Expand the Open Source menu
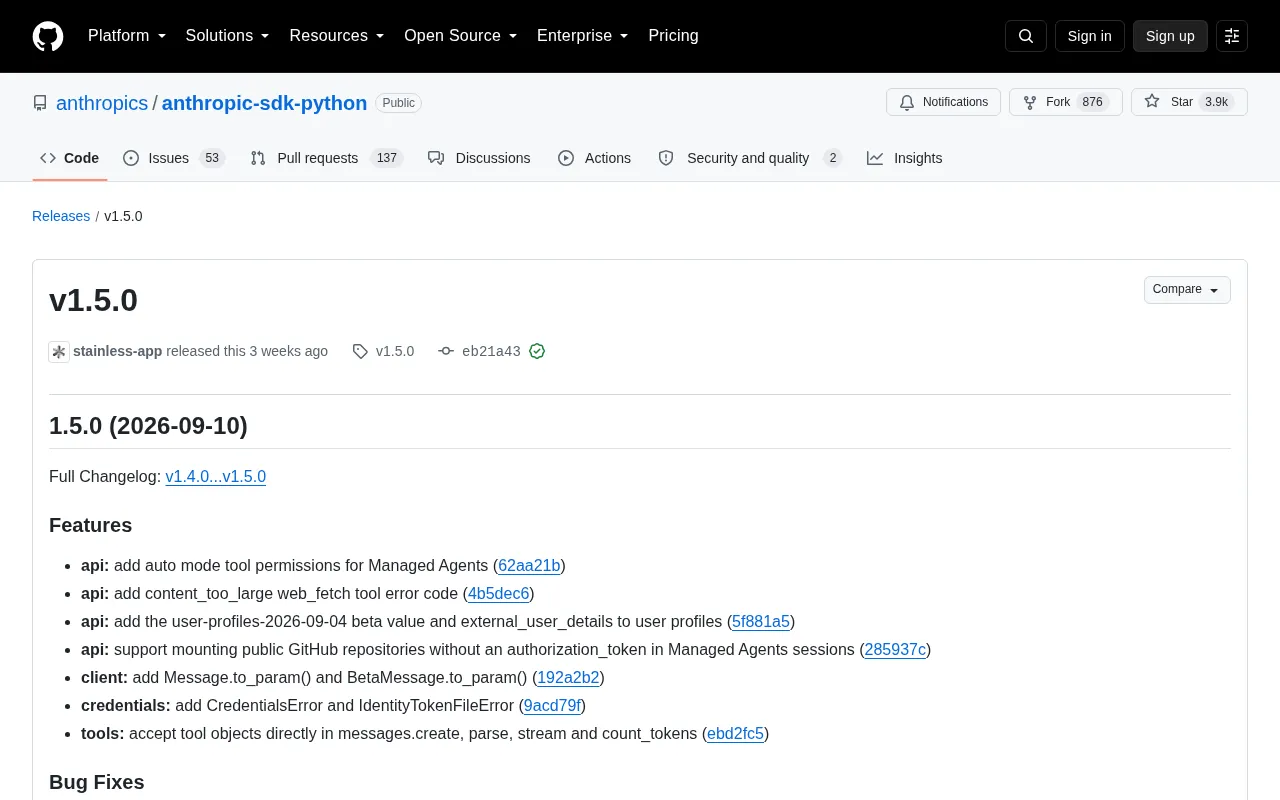This screenshot has height=800, width=1280. pos(461,36)
